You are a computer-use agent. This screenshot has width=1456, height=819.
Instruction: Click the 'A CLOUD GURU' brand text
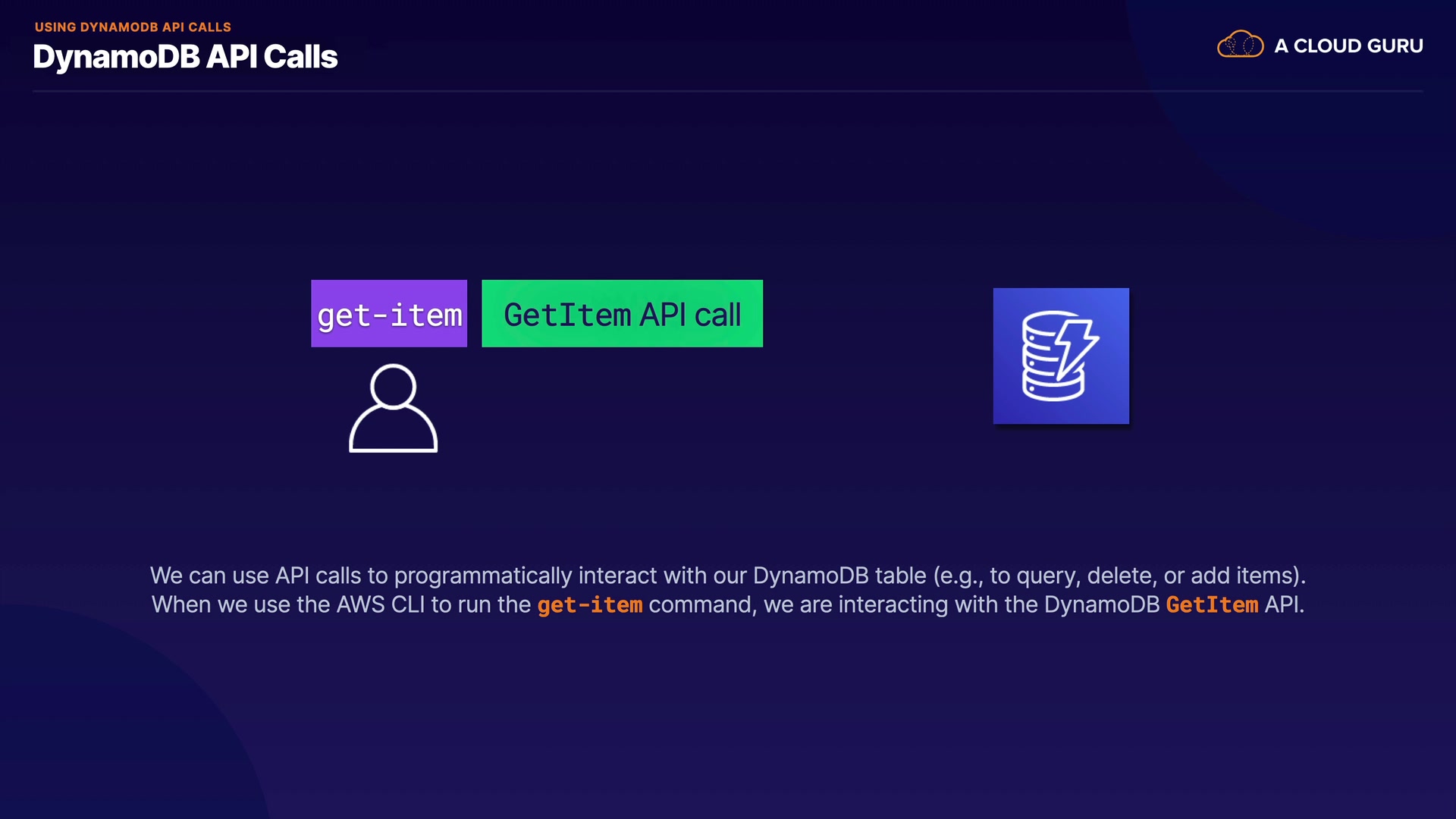tap(1348, 46)
